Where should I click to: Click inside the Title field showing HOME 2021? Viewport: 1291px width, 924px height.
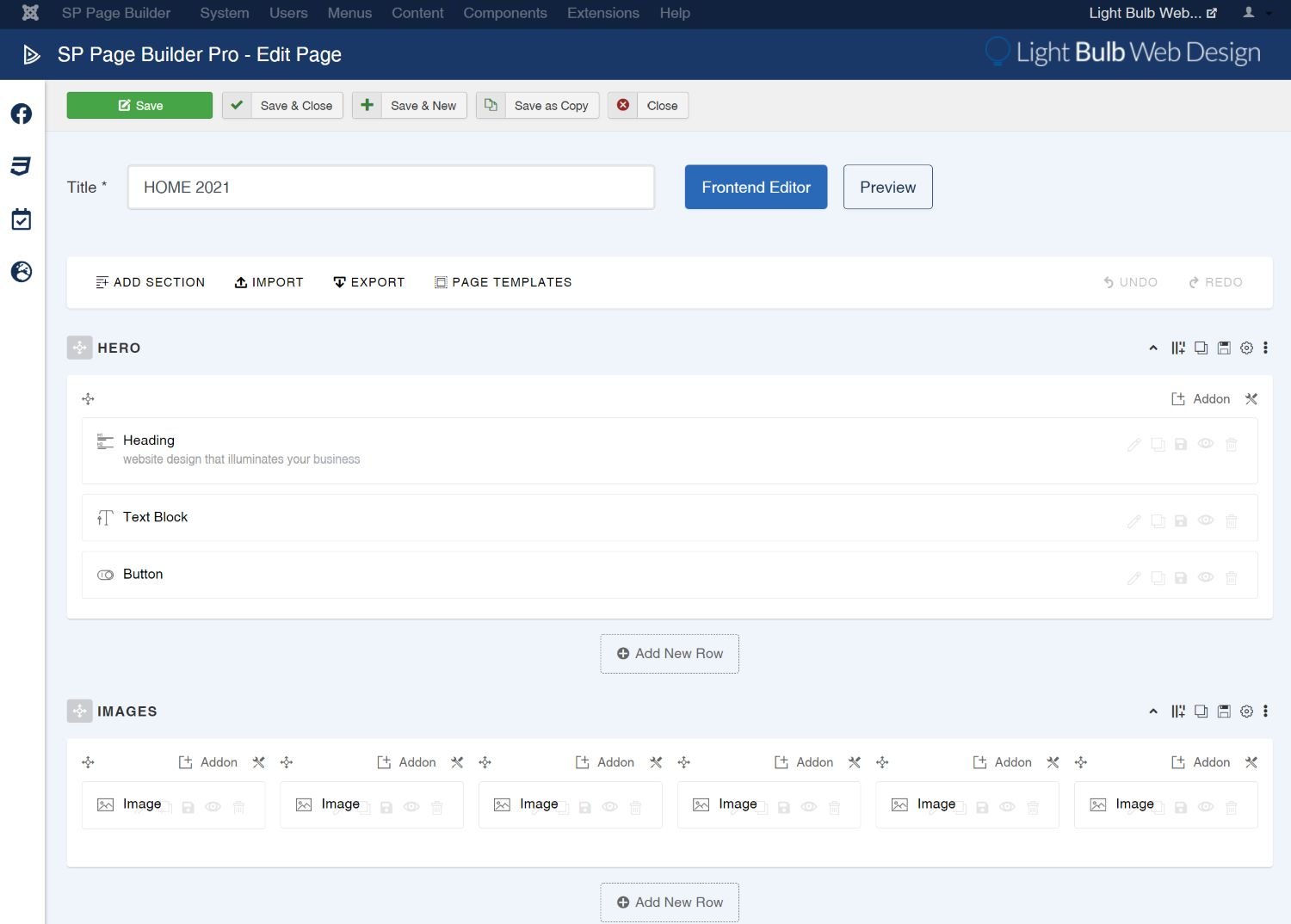pyautogui.click(x=391, y=187)
